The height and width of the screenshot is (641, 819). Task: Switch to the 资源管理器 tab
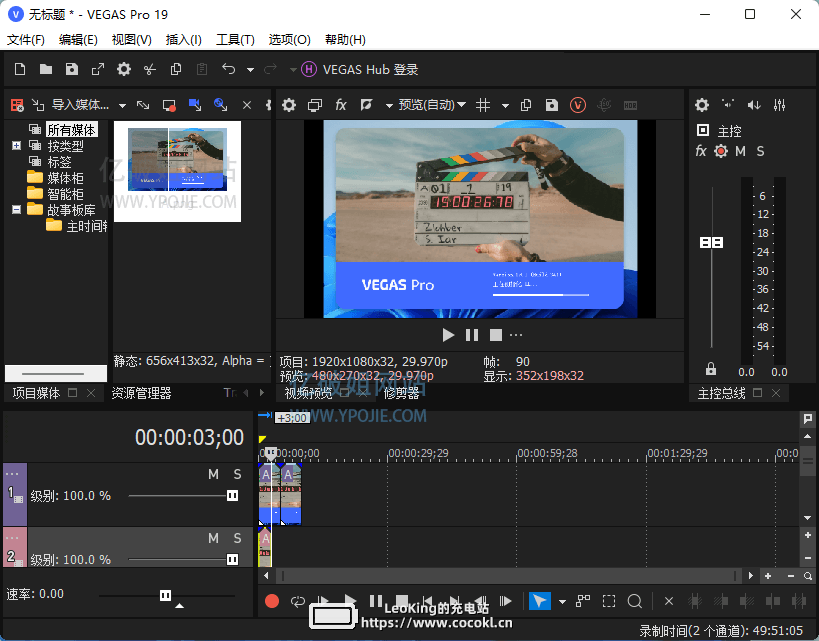141,393
